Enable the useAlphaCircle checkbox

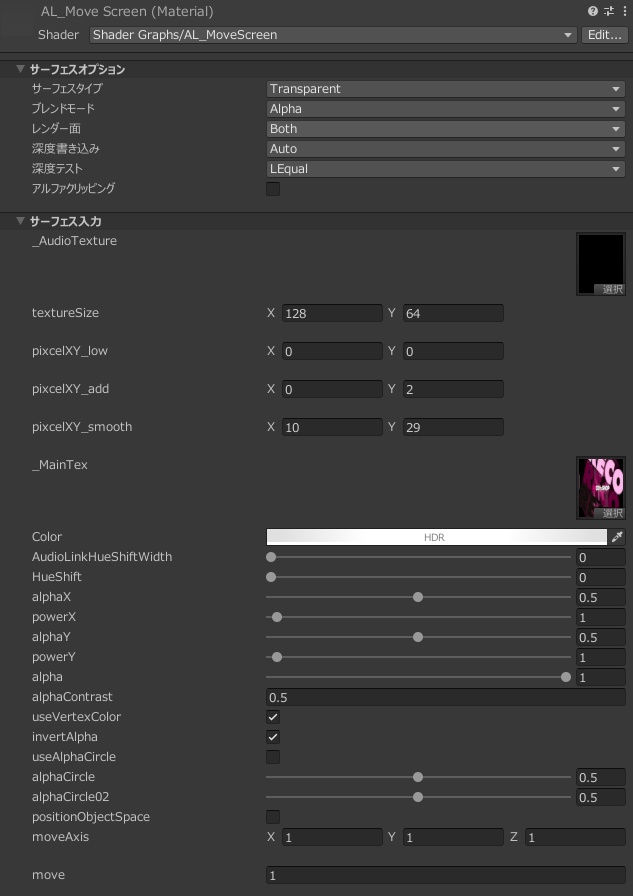[273, 757]
